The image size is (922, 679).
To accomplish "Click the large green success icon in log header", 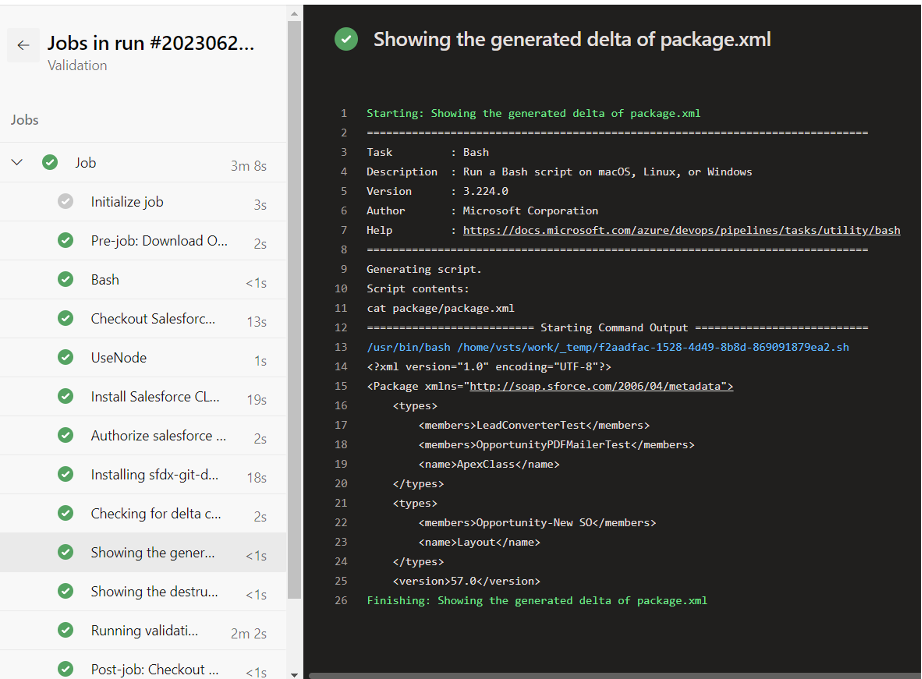I will click(x=346, y=39).
